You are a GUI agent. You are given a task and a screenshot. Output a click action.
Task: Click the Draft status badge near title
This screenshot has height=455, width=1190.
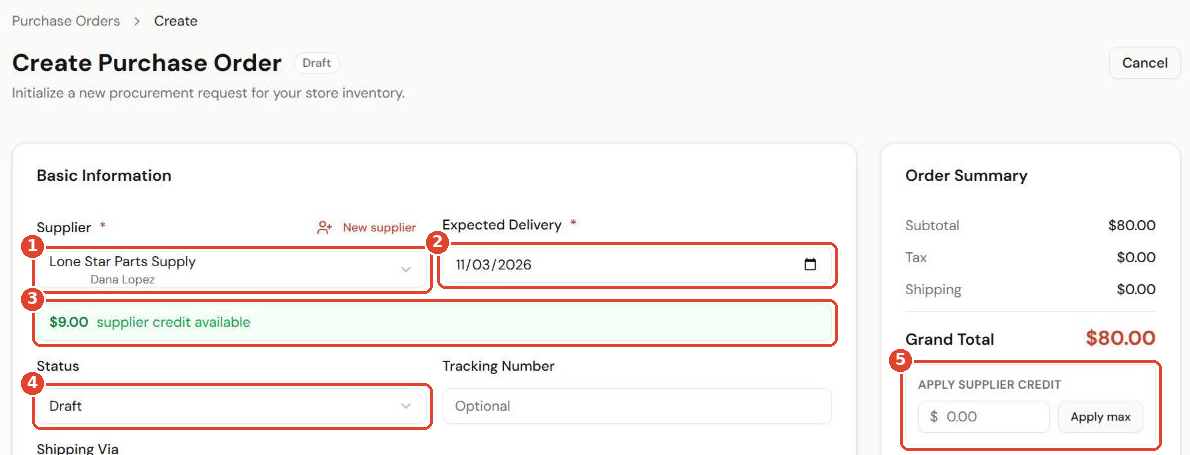(x=316, y=63)
